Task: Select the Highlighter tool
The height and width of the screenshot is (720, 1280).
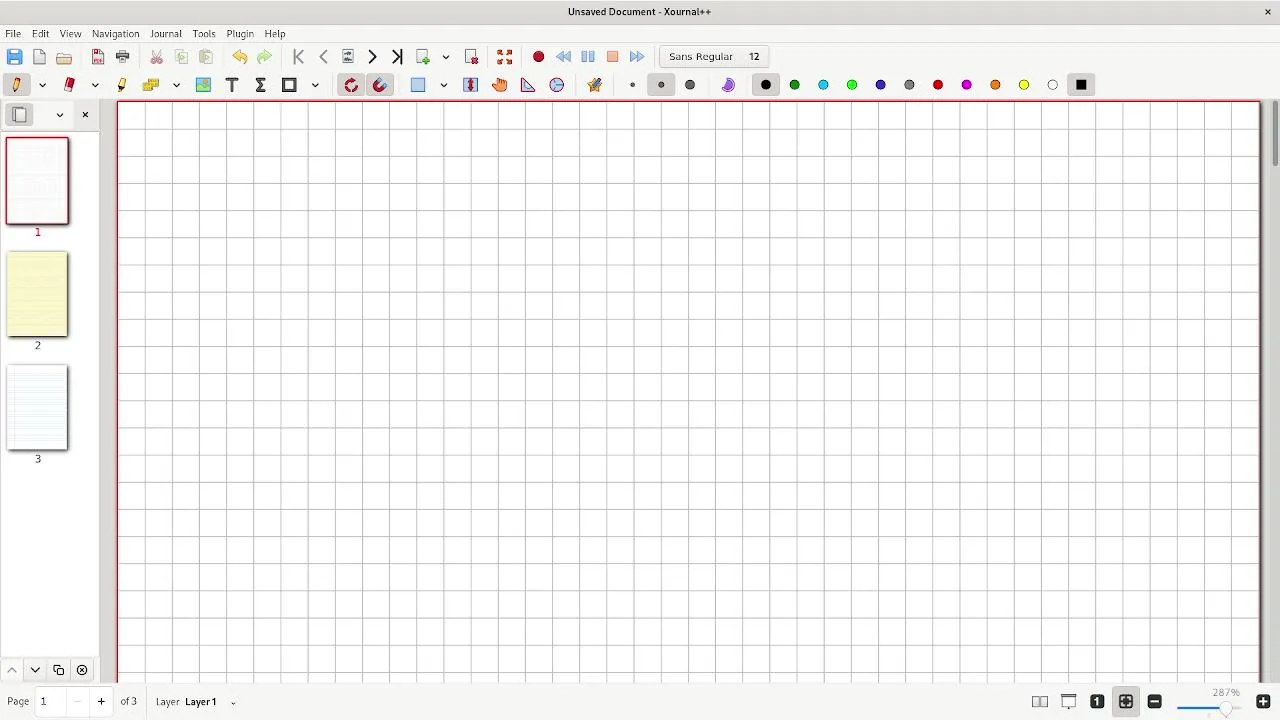Action: pyautogui.click(x=122, y=85)
